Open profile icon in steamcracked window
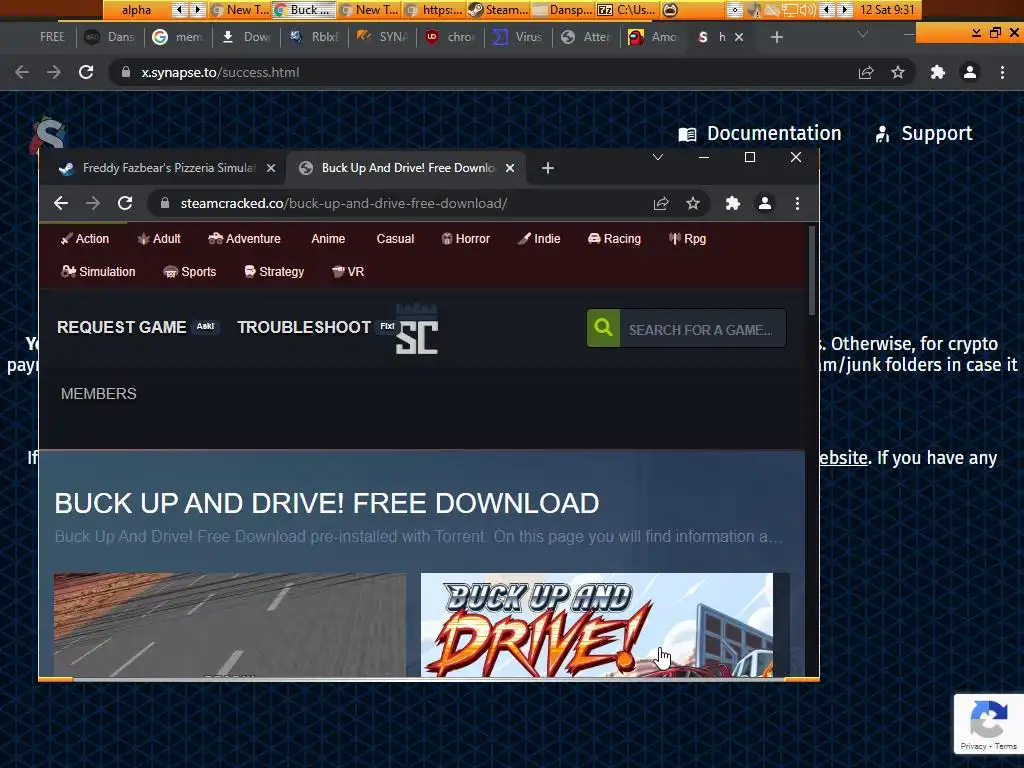This screenshot has width=1024, height=768. click(x=765, y=203)
